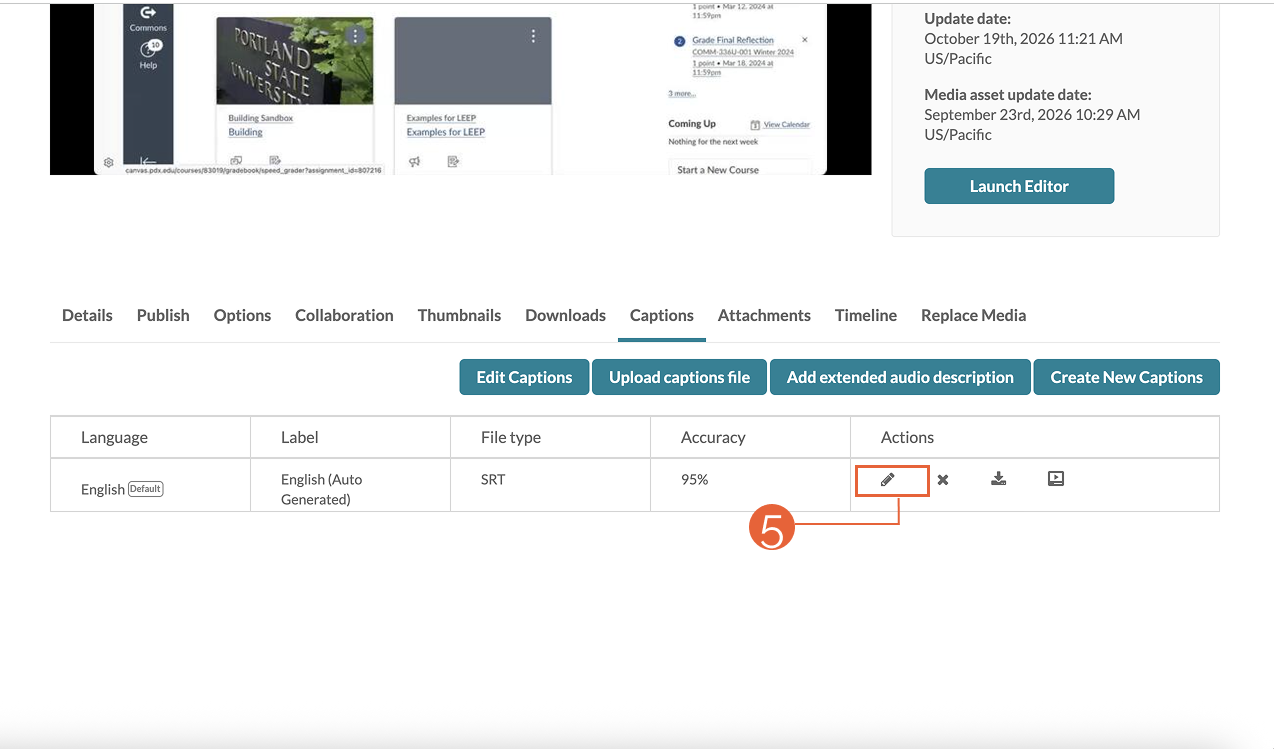Click the October 19th, 2026 update date value
The image size is (1274, 749).
click(1023, 48)
